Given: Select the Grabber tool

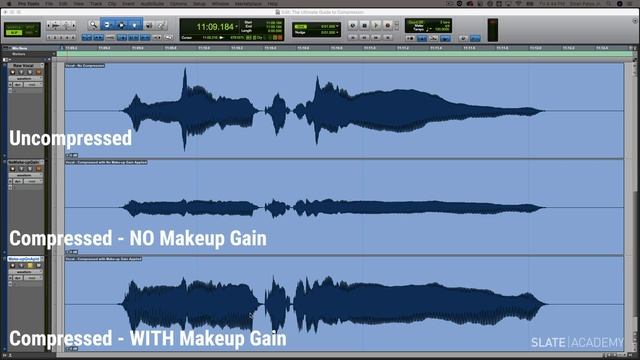Looking at the screenshot, I should (x=134, y=25).
